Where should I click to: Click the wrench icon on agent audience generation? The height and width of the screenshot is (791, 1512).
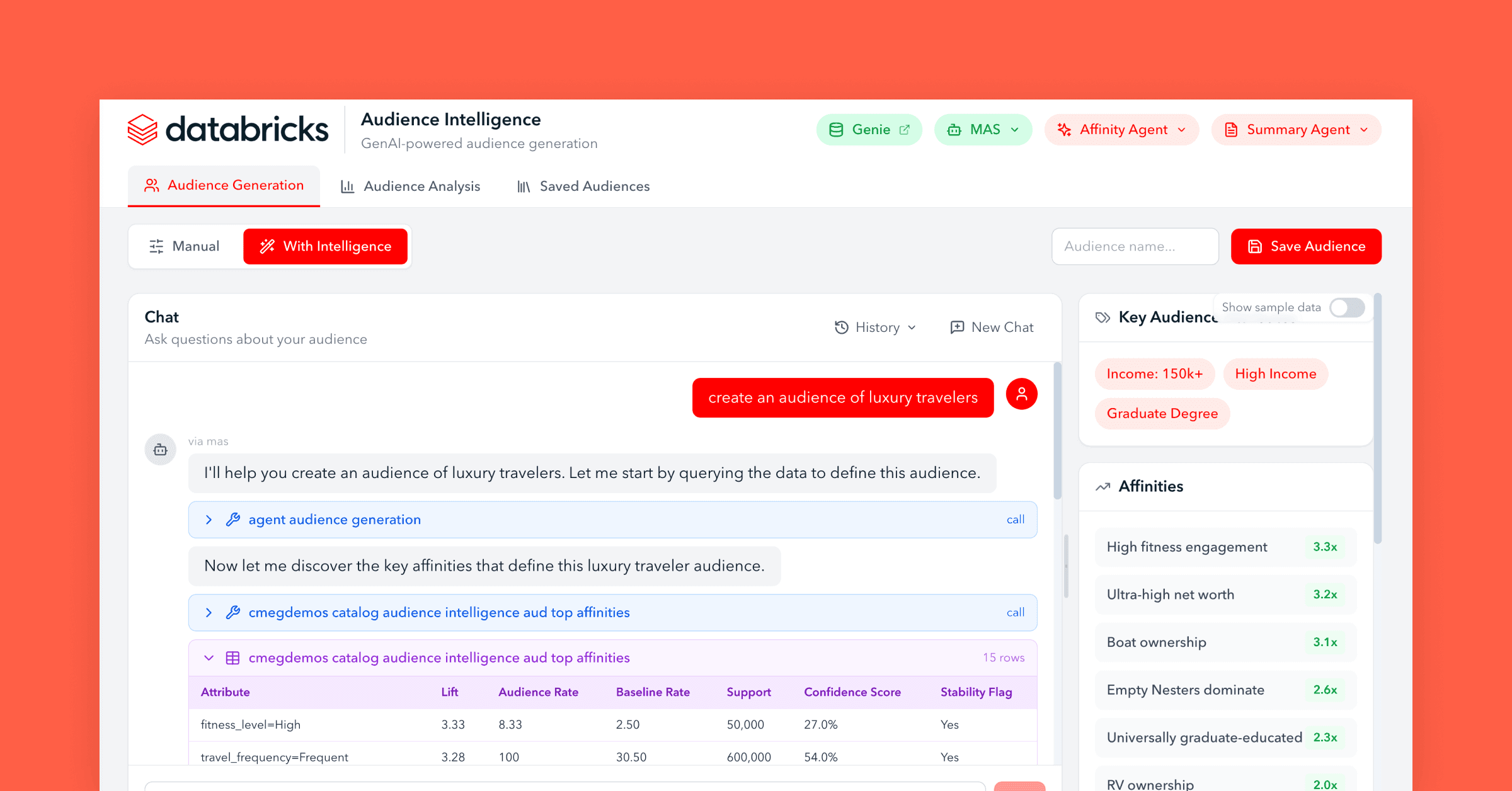click(x=232, y=520)
